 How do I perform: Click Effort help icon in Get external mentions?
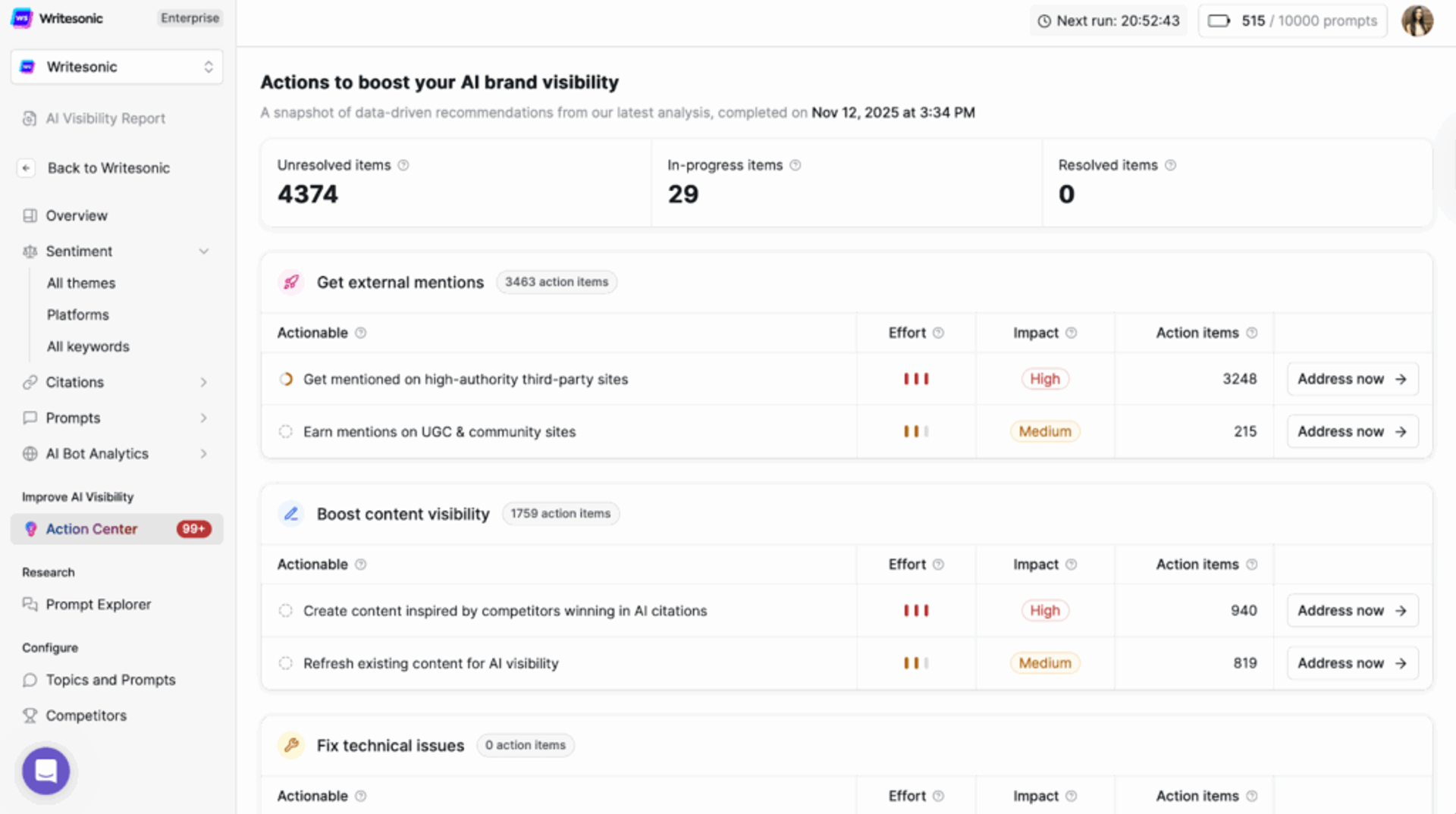click(x=938, y=333)
